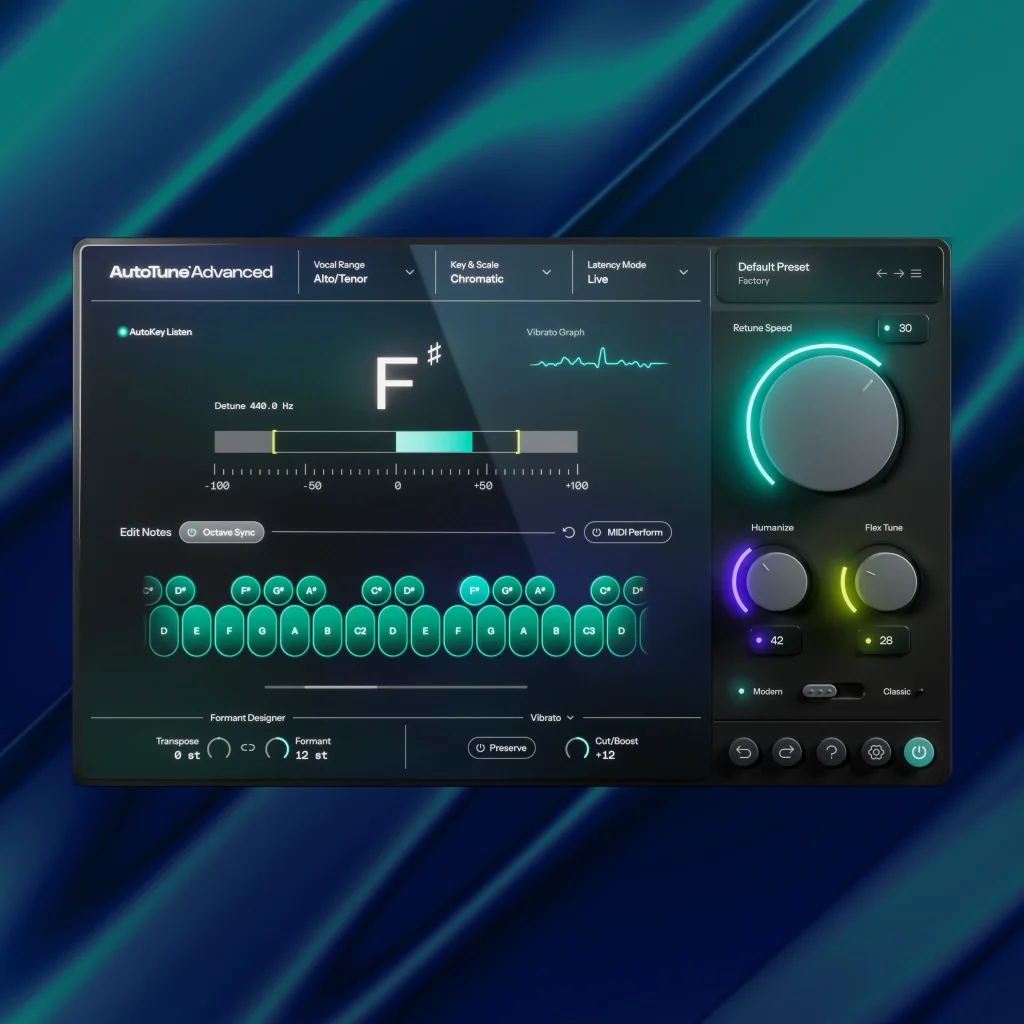The image size is (1024, 1024).
Task: Click the Flex Tune knob
Action: click(886, 581)
